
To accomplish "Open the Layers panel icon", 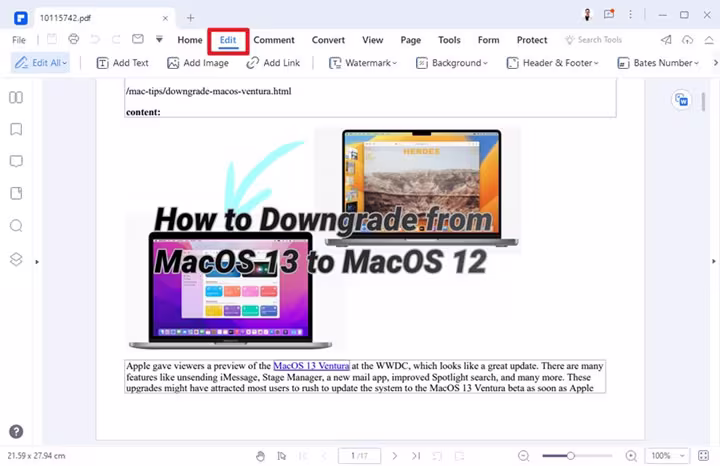I will (x=16, y=259).
